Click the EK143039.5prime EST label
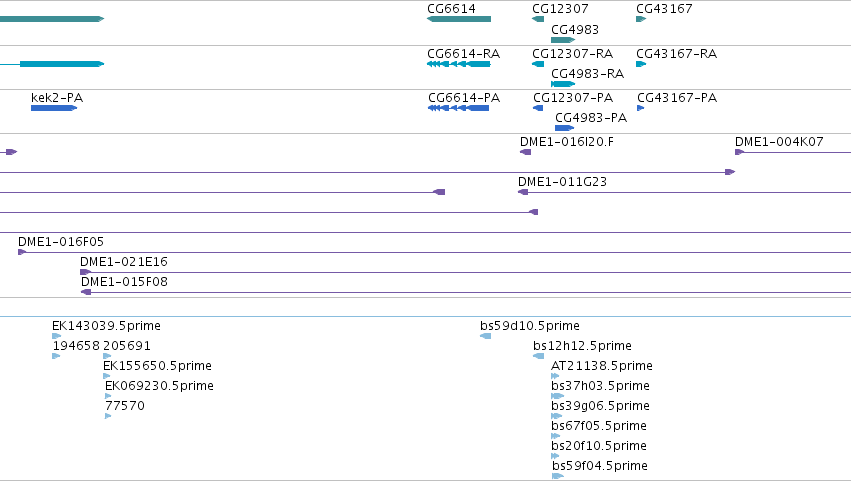Screen dimensions: 851x481 click(106, 326)
